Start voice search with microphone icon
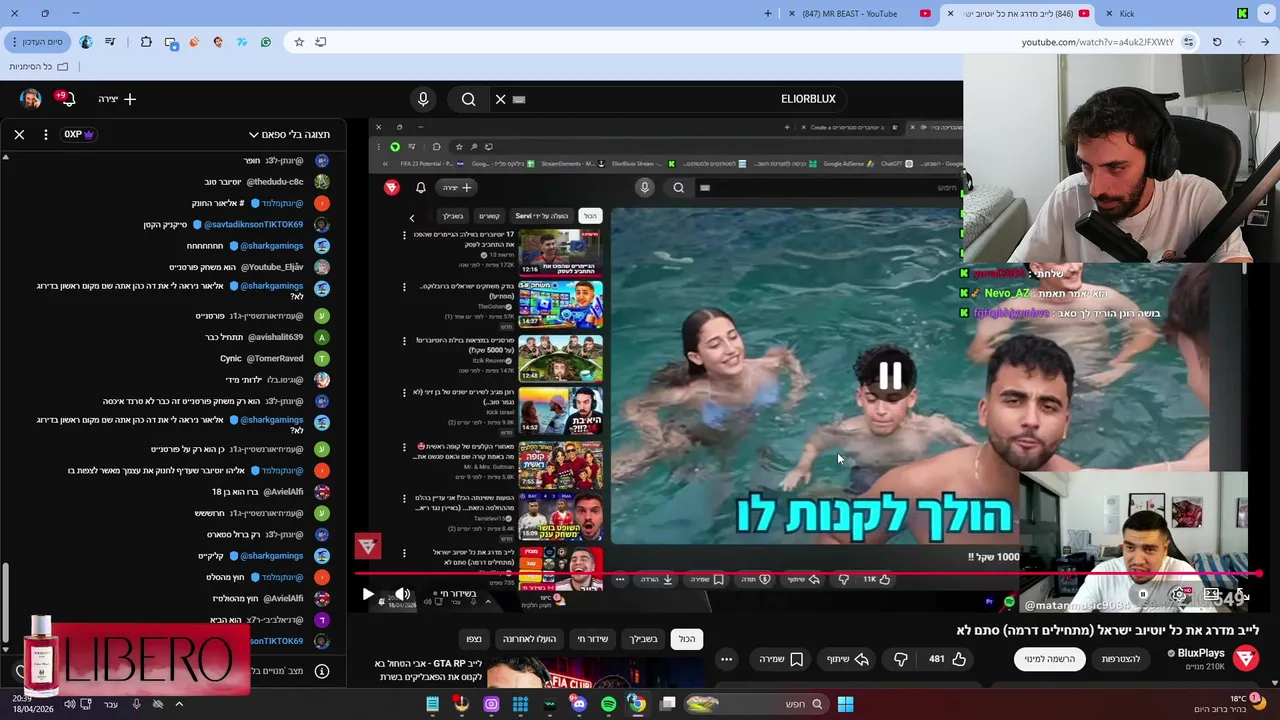Viewport: 1280px width, 720px height. point(423,99)
